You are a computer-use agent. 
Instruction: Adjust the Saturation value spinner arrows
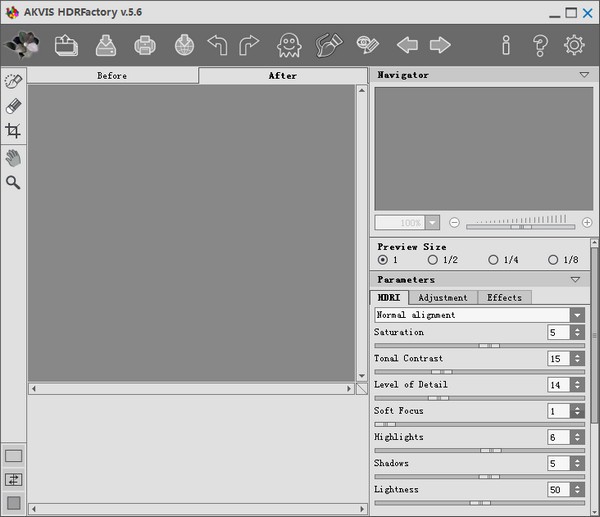pos(577,332)
